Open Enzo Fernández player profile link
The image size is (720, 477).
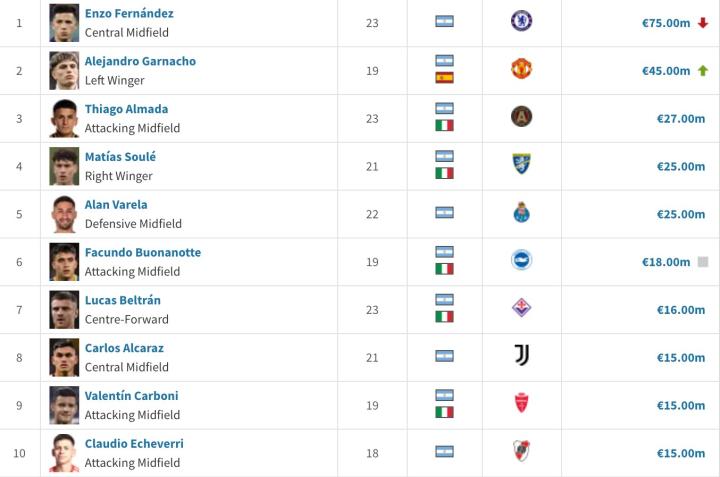(x=129, y=14)
